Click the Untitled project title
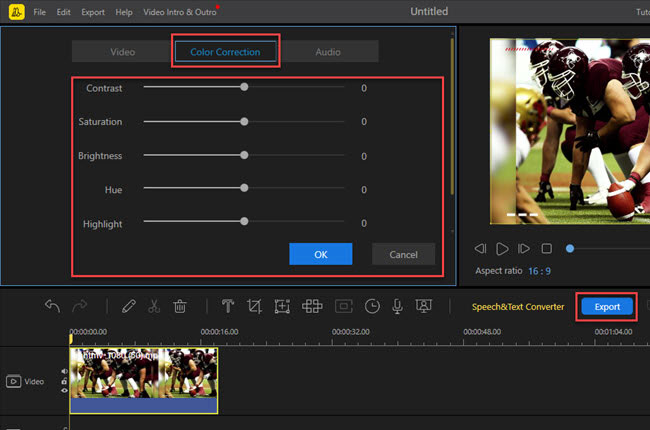The image size is (650, 430). 429,12
